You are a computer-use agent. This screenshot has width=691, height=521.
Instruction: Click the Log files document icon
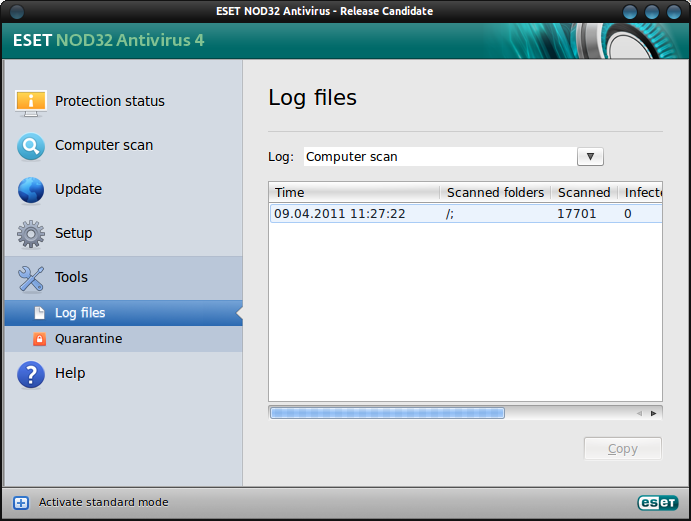(39, 313)
